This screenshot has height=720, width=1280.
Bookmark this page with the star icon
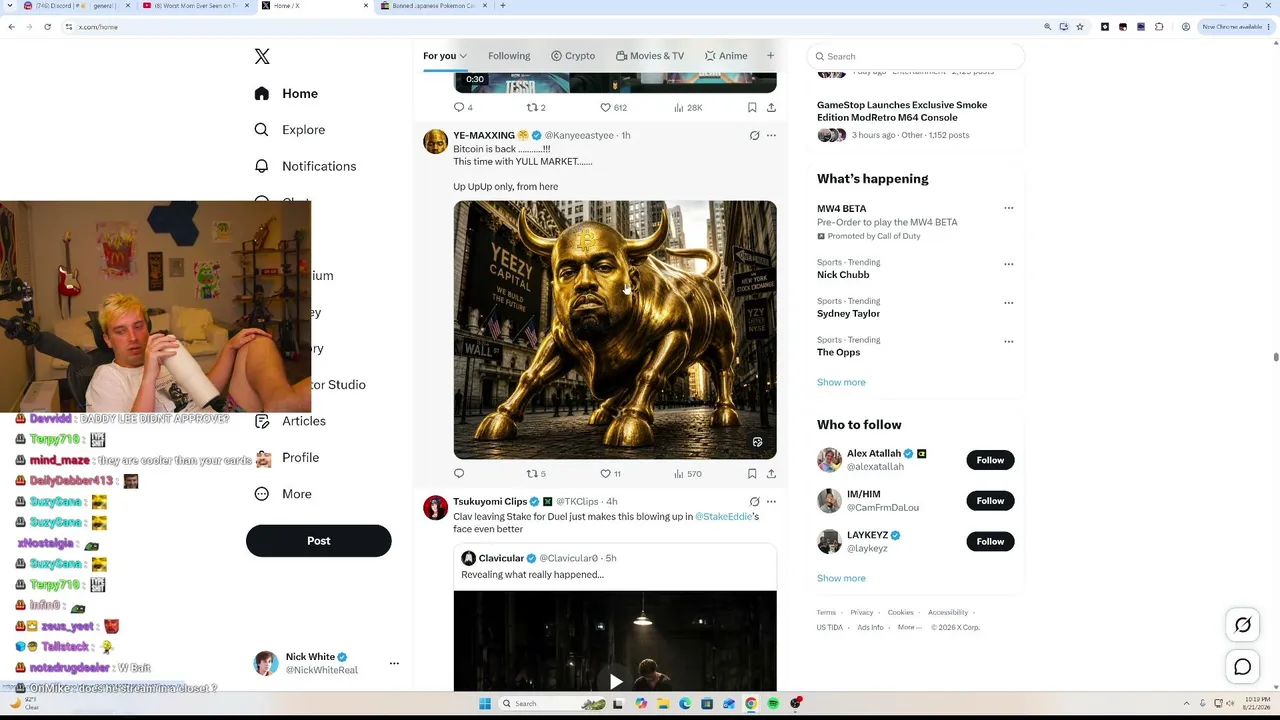(x=1080, y=27)
